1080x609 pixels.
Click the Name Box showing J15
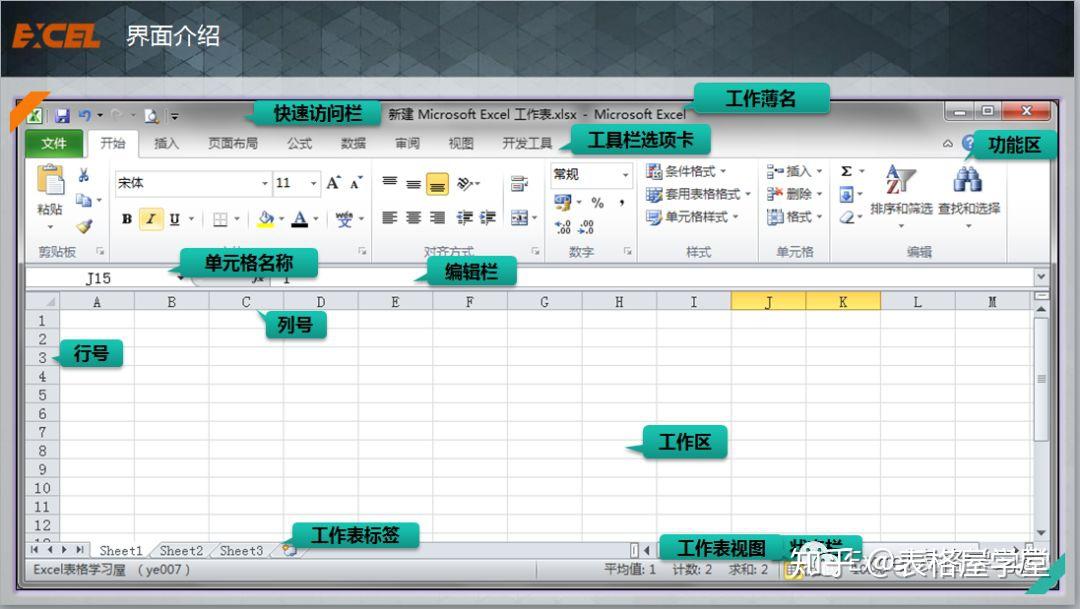point(100,278)
